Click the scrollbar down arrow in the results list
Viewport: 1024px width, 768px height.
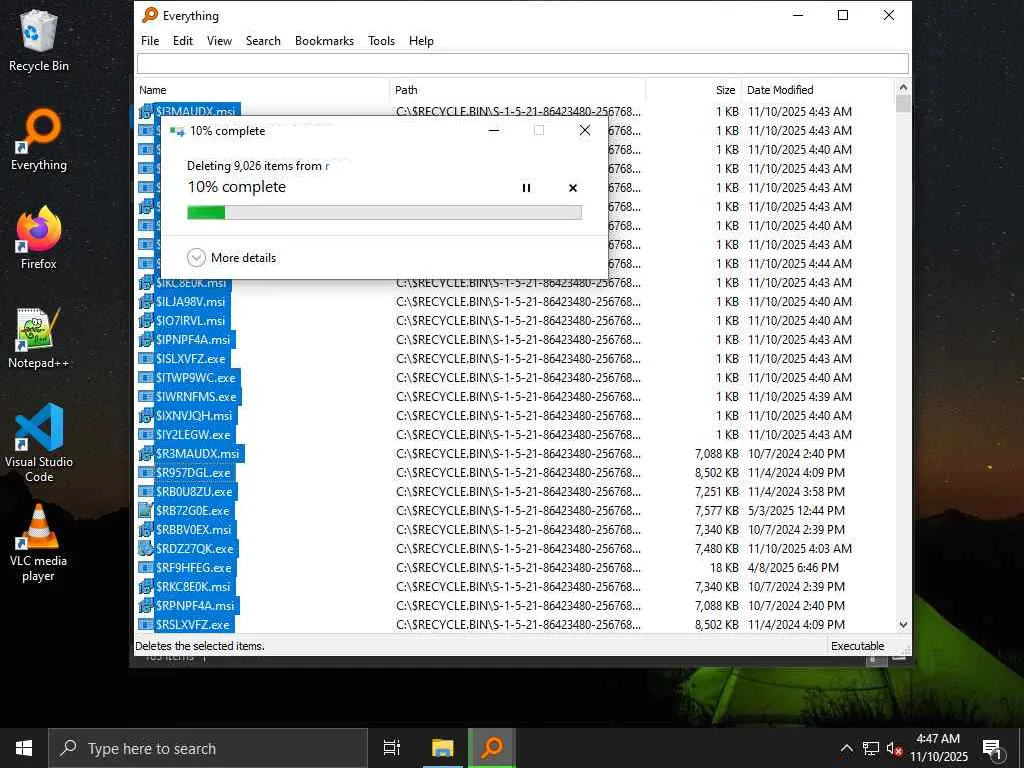903,625
